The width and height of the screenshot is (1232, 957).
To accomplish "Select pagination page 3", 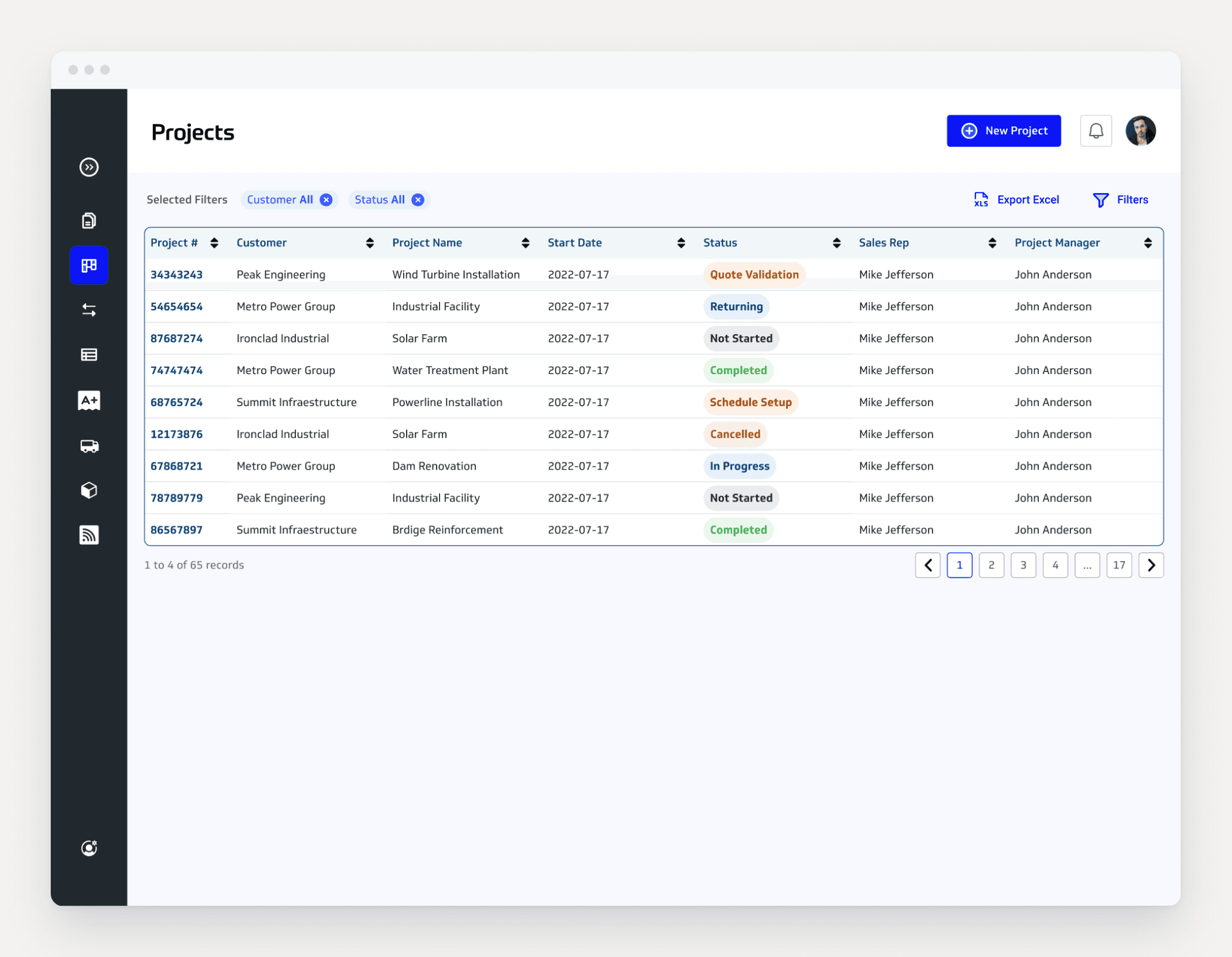I will click(x=1023, y=565).
